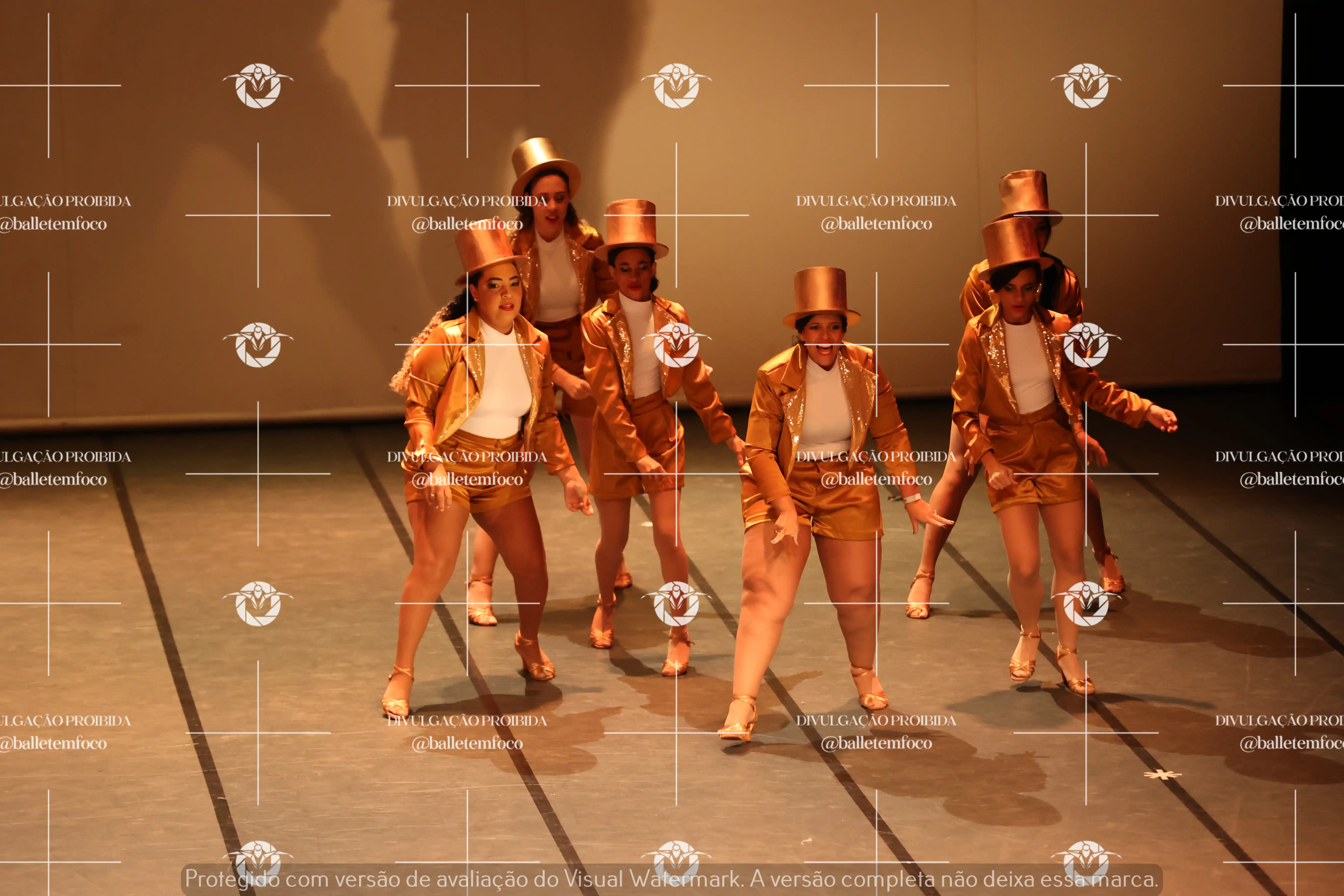The width and height of the screenshot is (1344, 896).
Task: Click the @balletemfoco text across the back dancer's collar
Action: coord(467,224)
